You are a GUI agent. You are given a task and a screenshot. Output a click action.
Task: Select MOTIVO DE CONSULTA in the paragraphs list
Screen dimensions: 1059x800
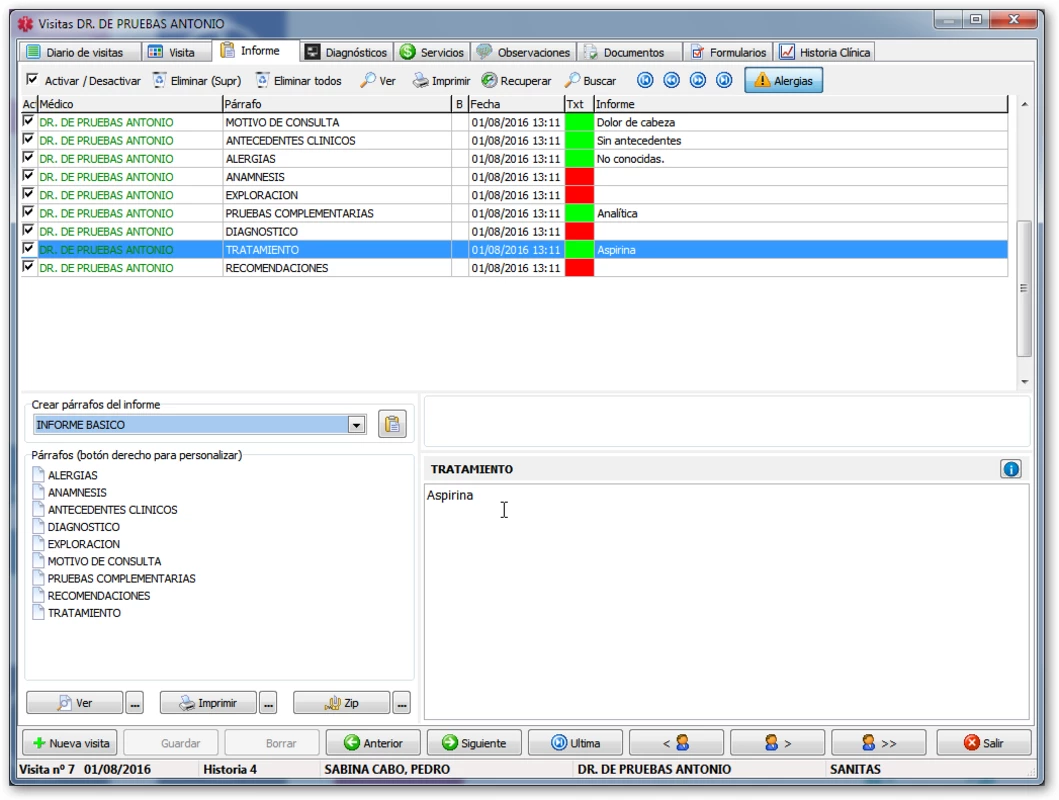point(104,561)
